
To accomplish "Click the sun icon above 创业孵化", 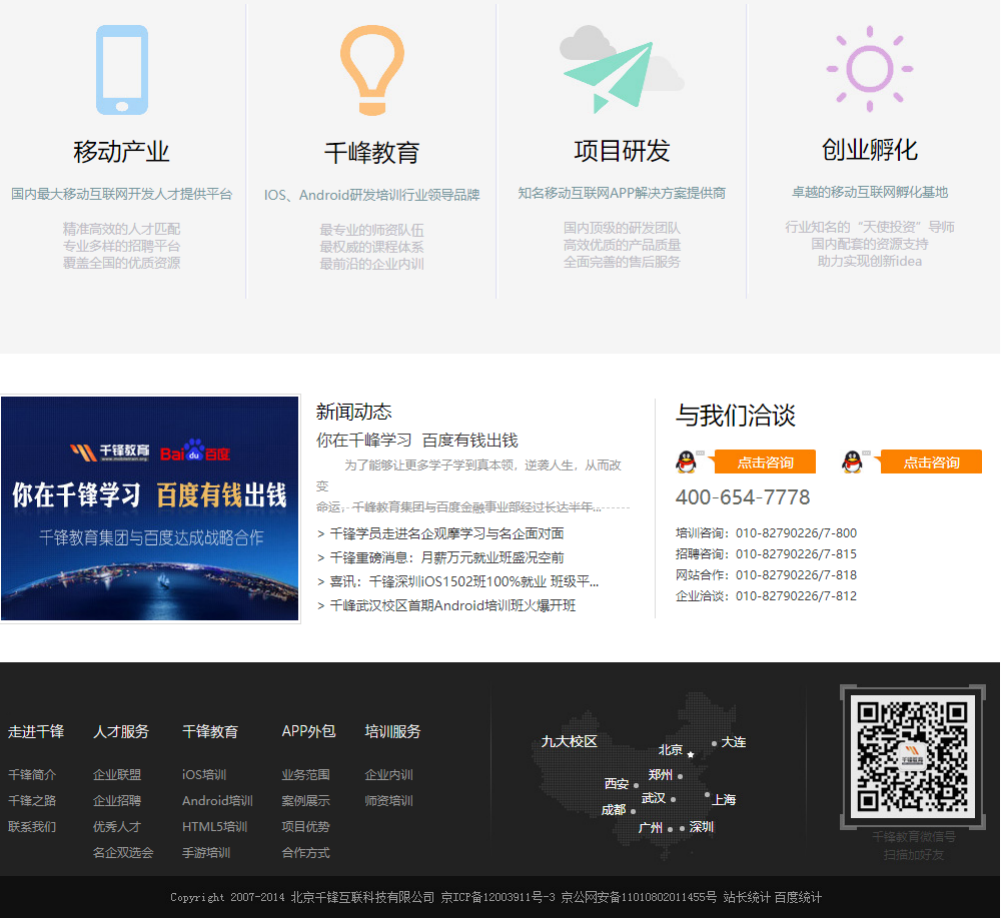I will (868, 68).
